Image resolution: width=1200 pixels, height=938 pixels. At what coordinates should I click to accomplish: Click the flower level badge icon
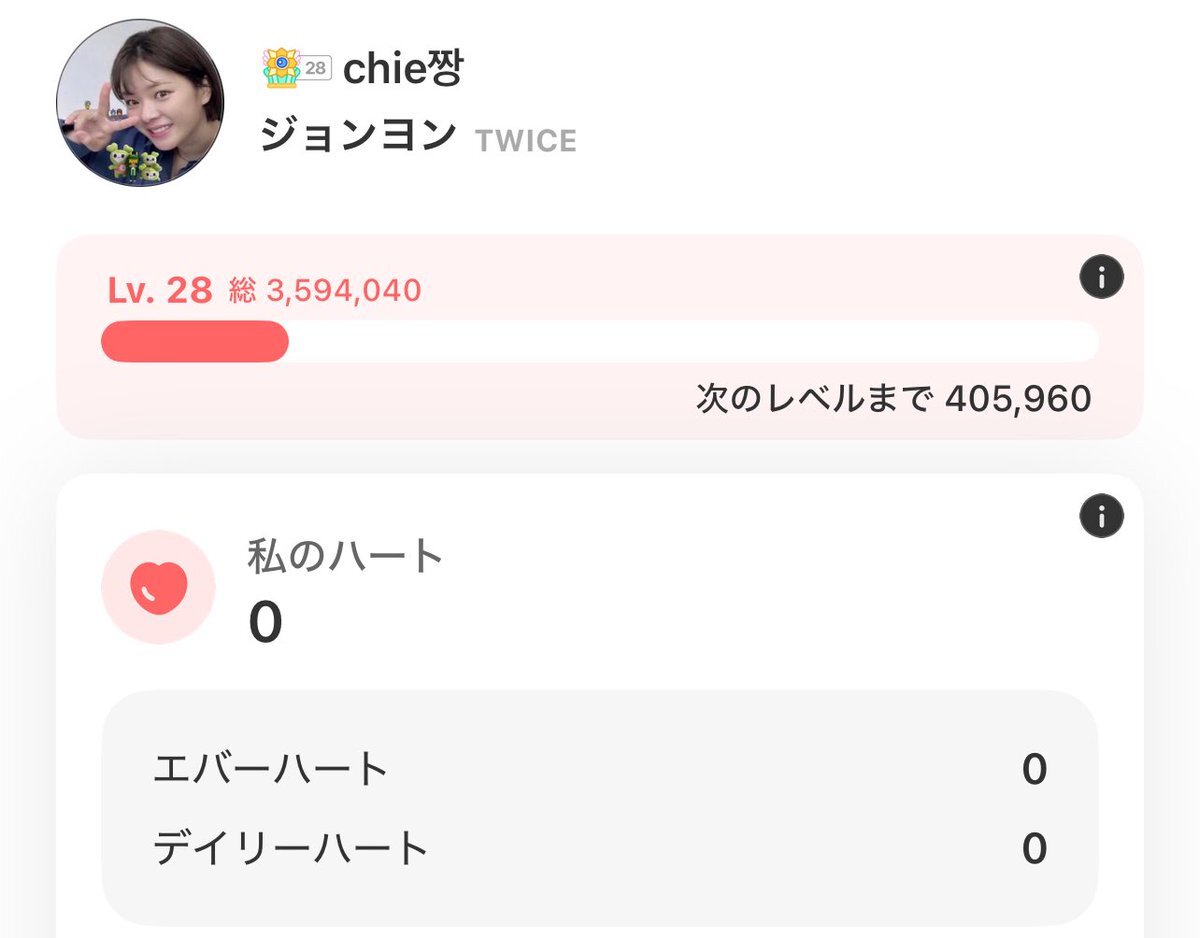(x=281, y=68)
